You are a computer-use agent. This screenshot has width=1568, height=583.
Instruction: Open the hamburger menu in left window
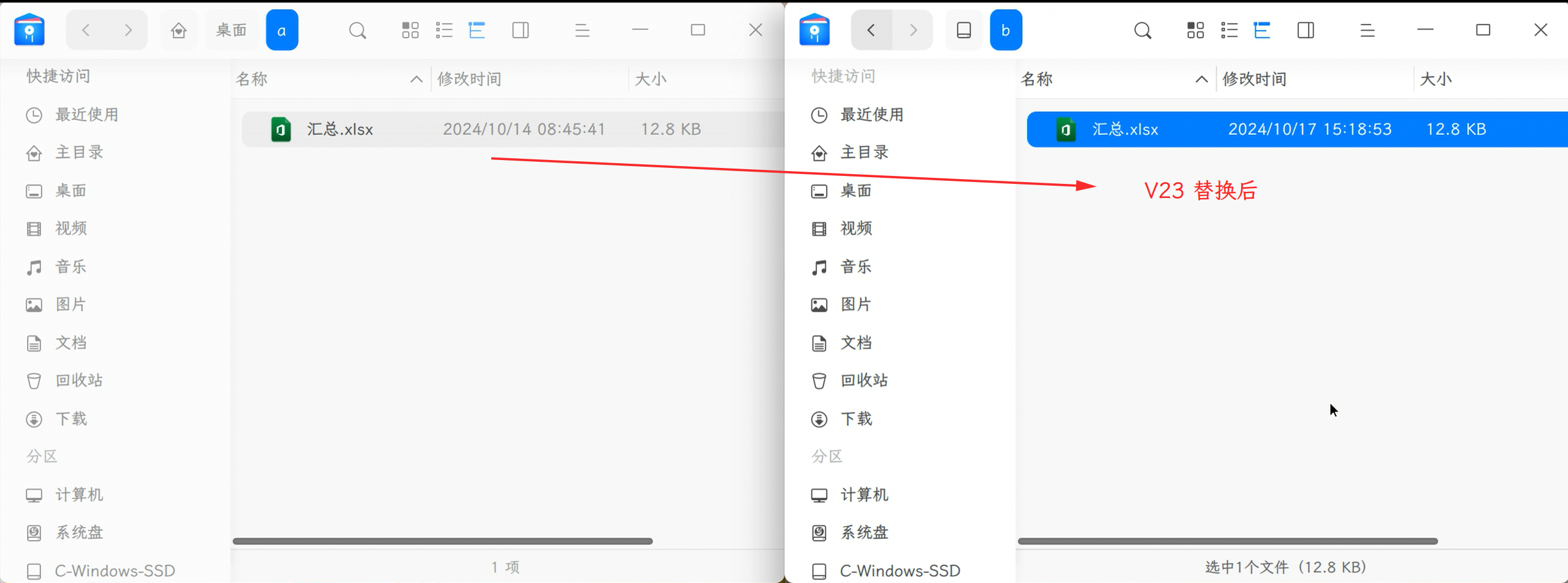pyautogui.click(x=582, y=30)
